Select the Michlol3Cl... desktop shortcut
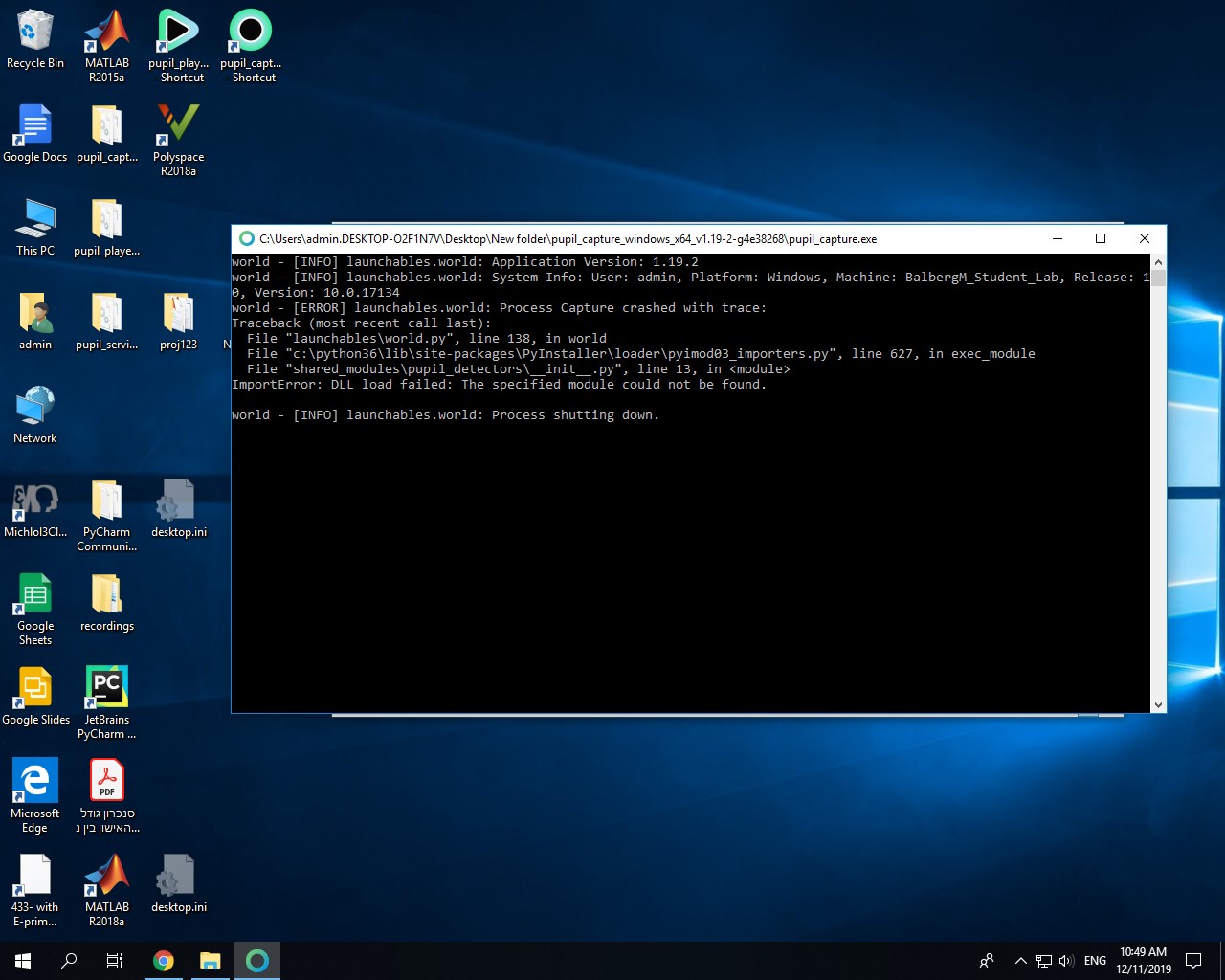 [x=35, y=509]
